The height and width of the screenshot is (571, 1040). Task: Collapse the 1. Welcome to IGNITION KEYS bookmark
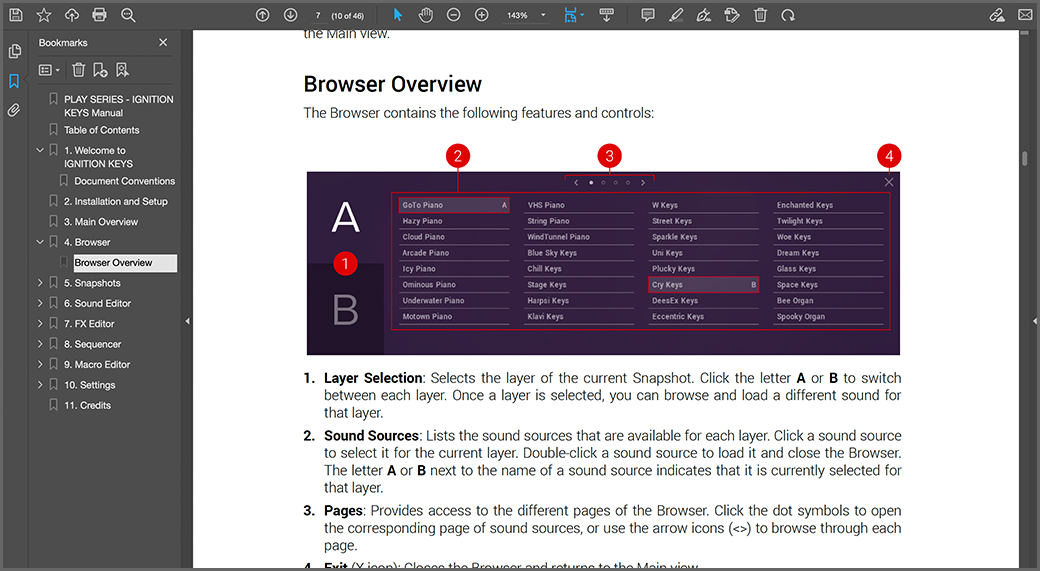pyautogui.click(x=40, y=151)
